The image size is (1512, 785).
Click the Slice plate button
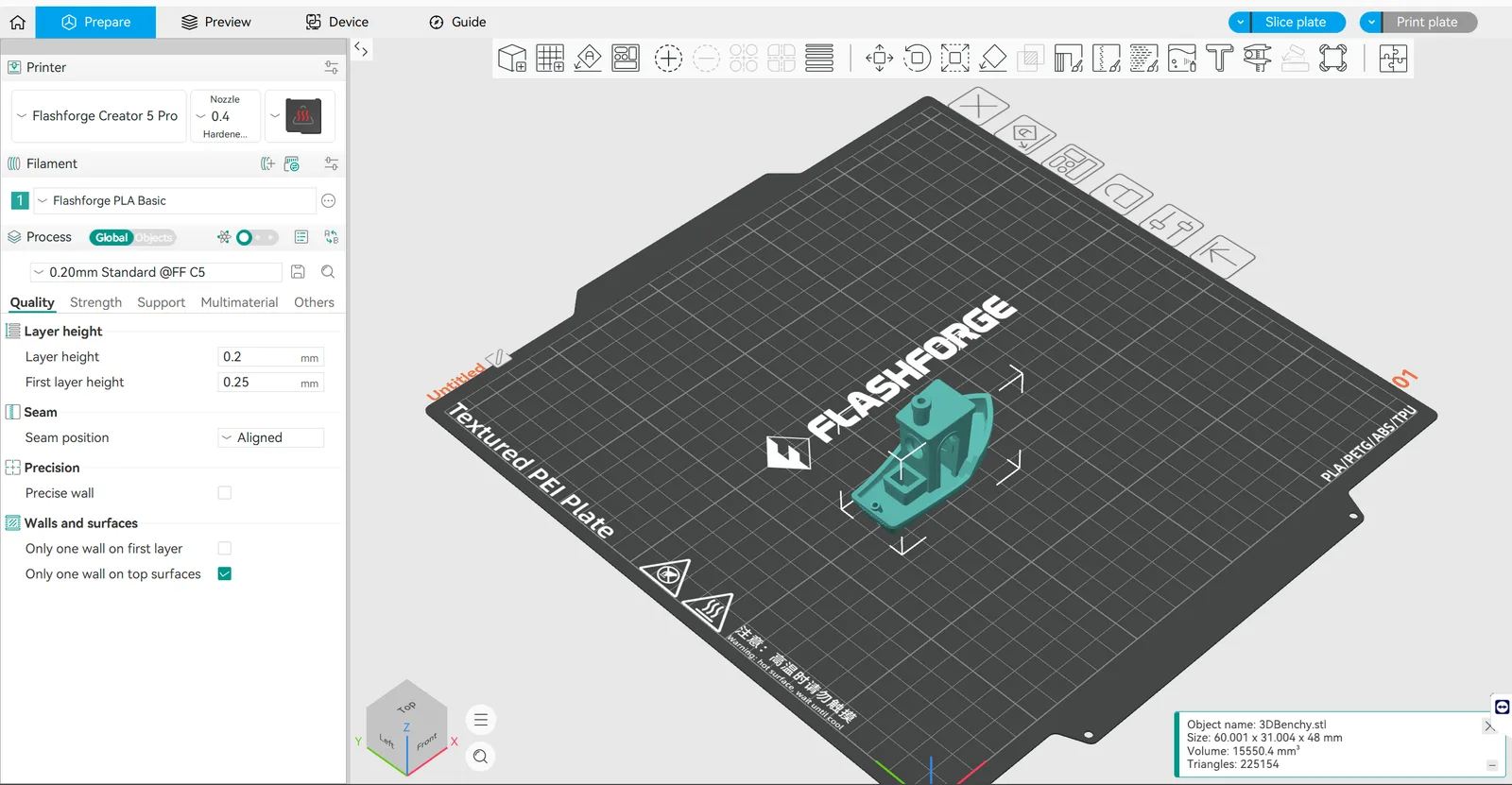point(1296,22)
